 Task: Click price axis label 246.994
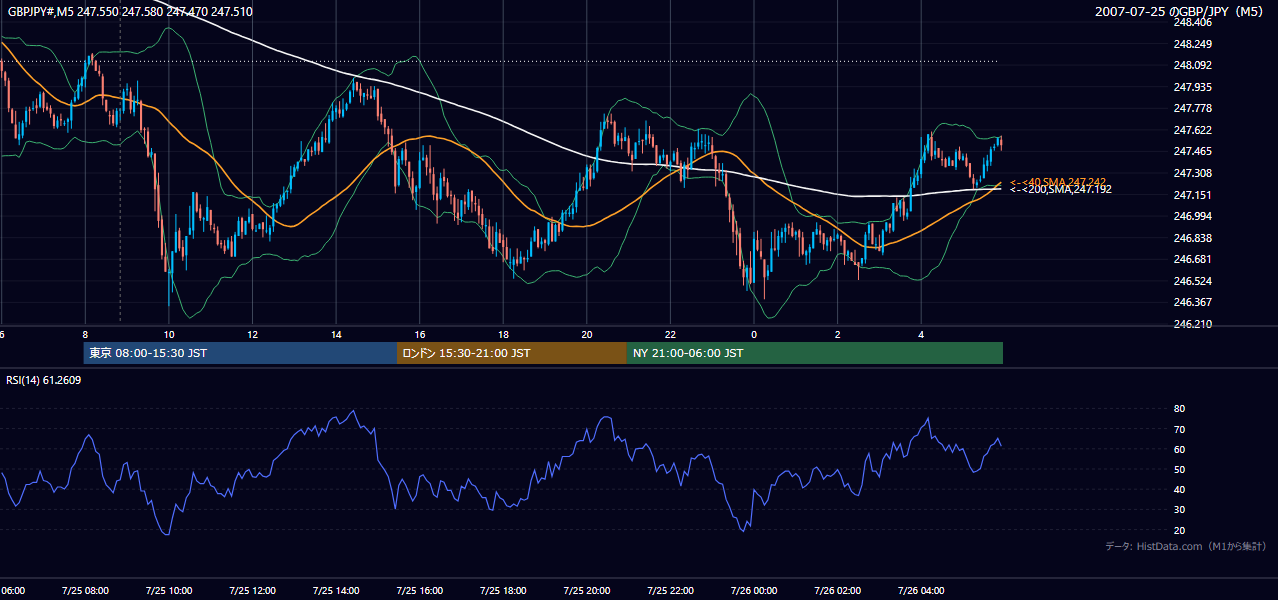click(1193, 216)
